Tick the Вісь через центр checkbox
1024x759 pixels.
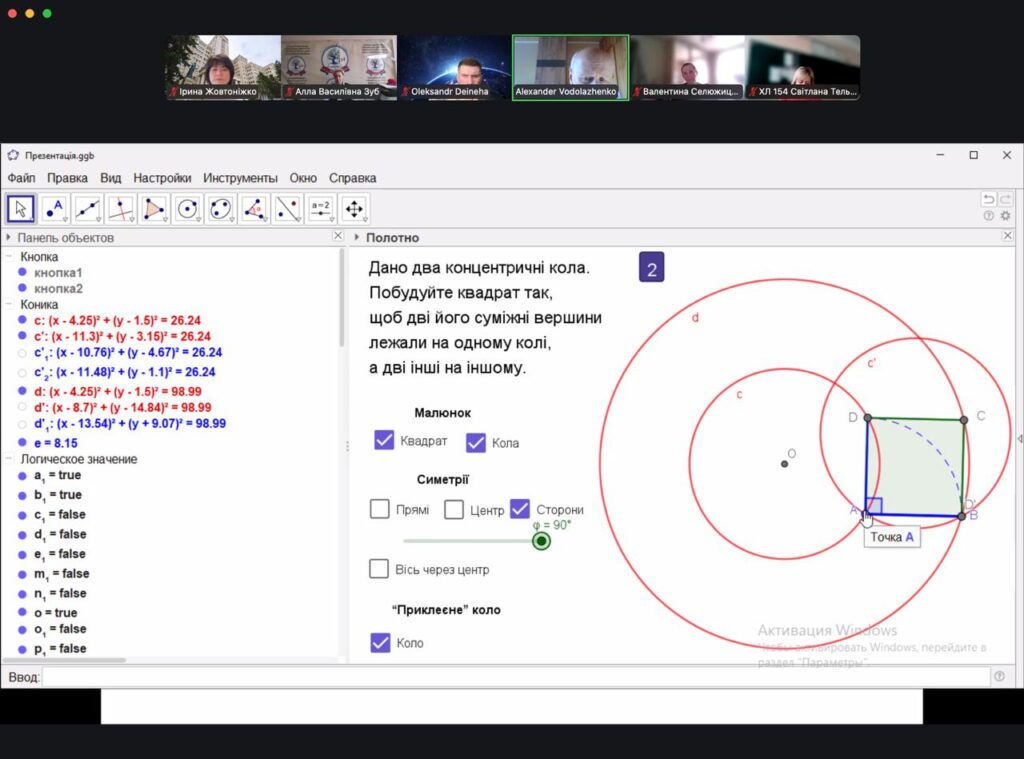[x=379, y=569]
